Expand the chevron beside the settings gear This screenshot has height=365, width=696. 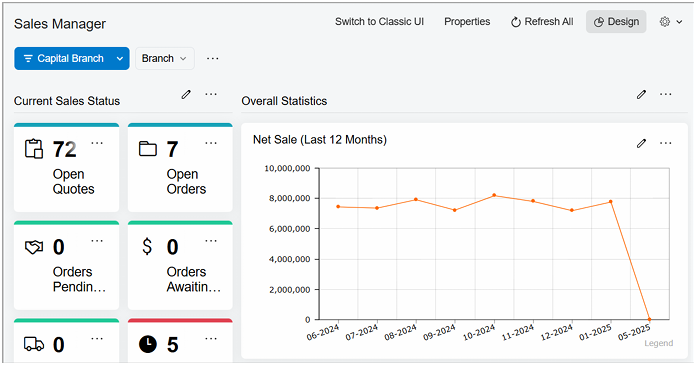(679, 22)
